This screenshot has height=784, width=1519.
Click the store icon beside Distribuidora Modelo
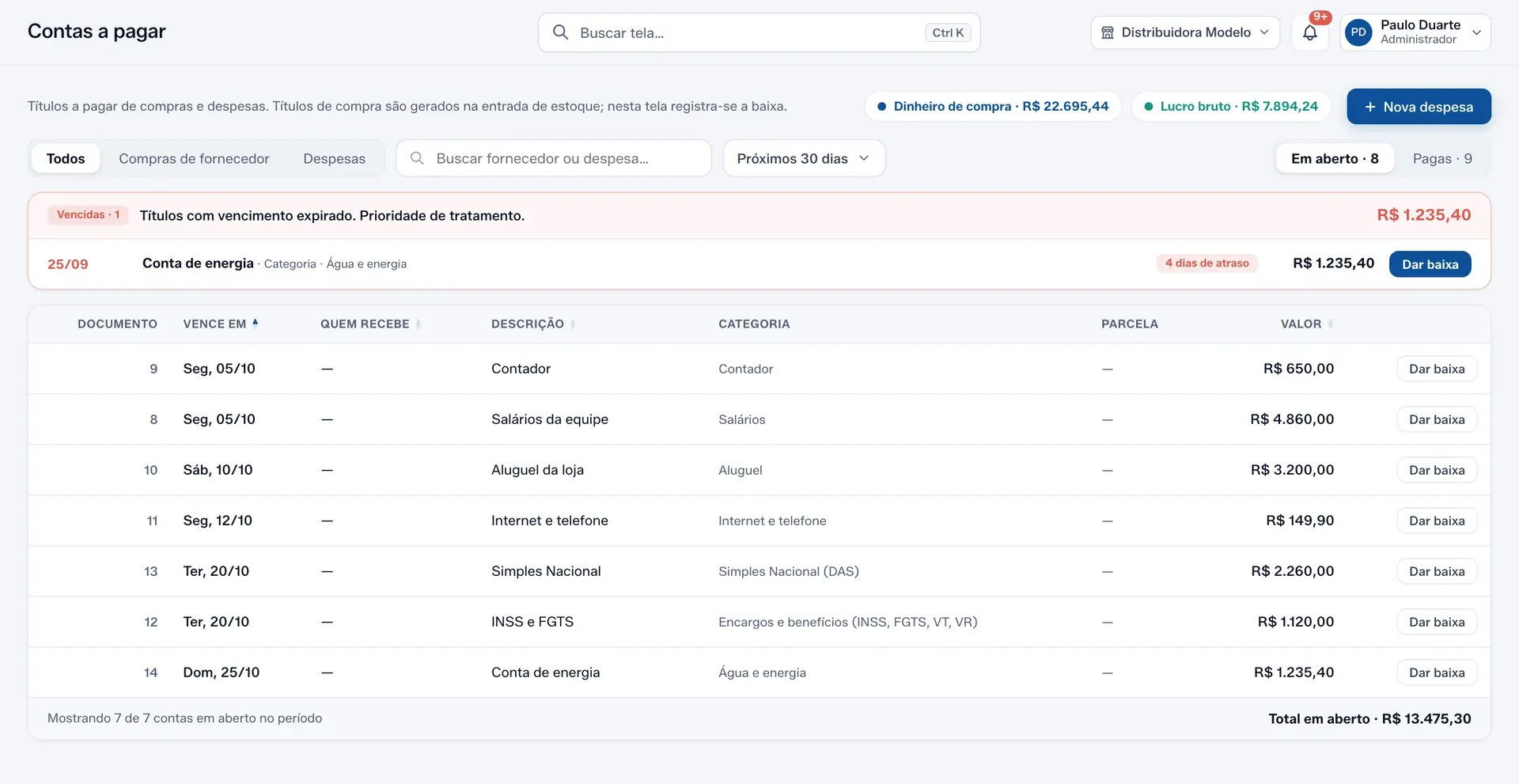1108,32
